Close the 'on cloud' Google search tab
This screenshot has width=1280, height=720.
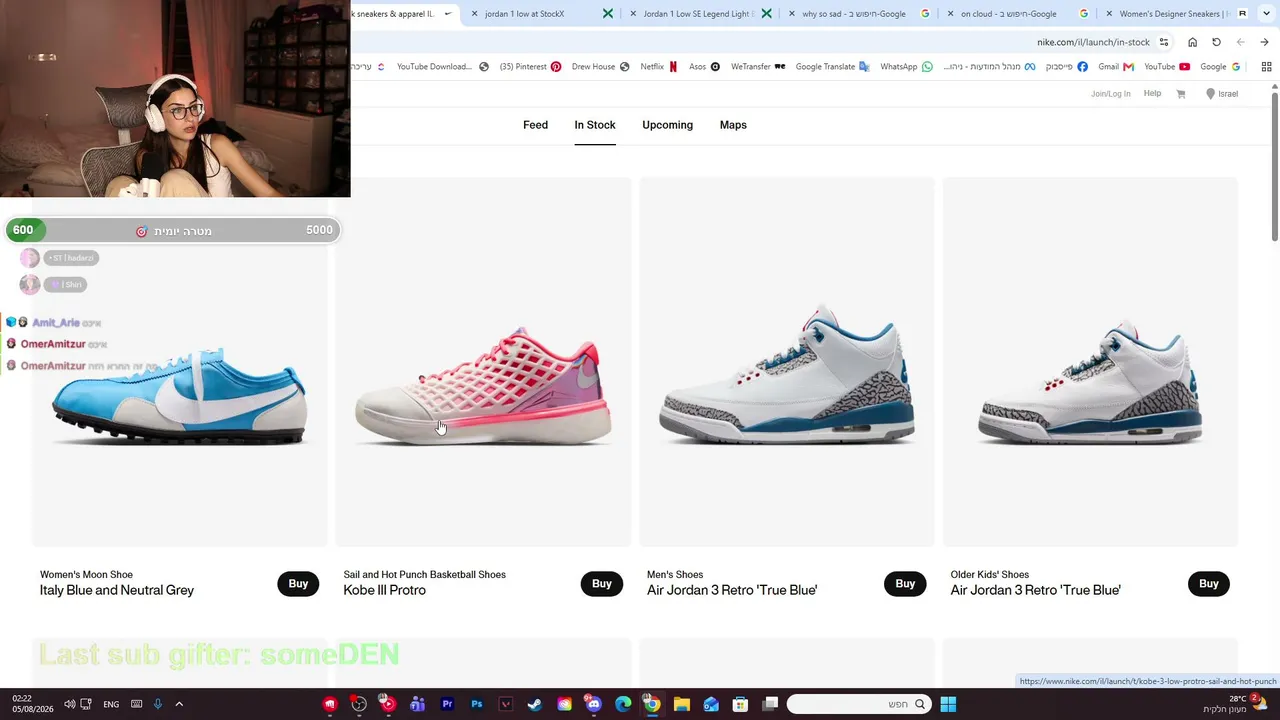click(x=950, y=14)
